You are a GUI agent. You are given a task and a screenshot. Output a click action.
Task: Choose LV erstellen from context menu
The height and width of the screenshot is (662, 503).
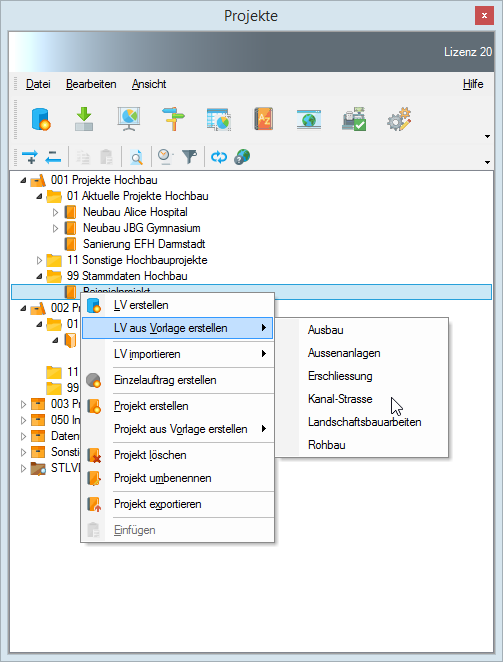(177, 305)
